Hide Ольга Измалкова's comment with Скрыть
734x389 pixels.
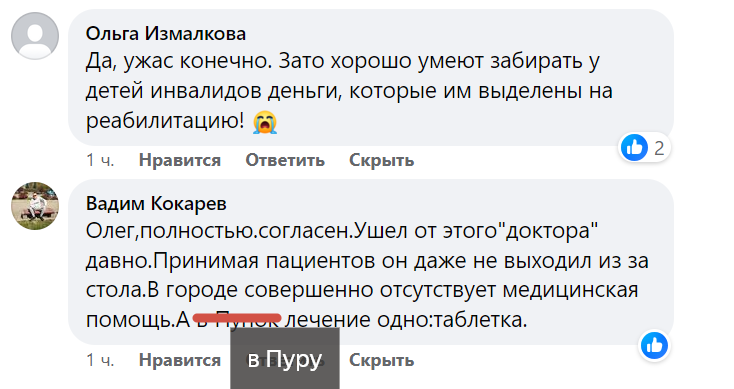[x=382, y=160]
